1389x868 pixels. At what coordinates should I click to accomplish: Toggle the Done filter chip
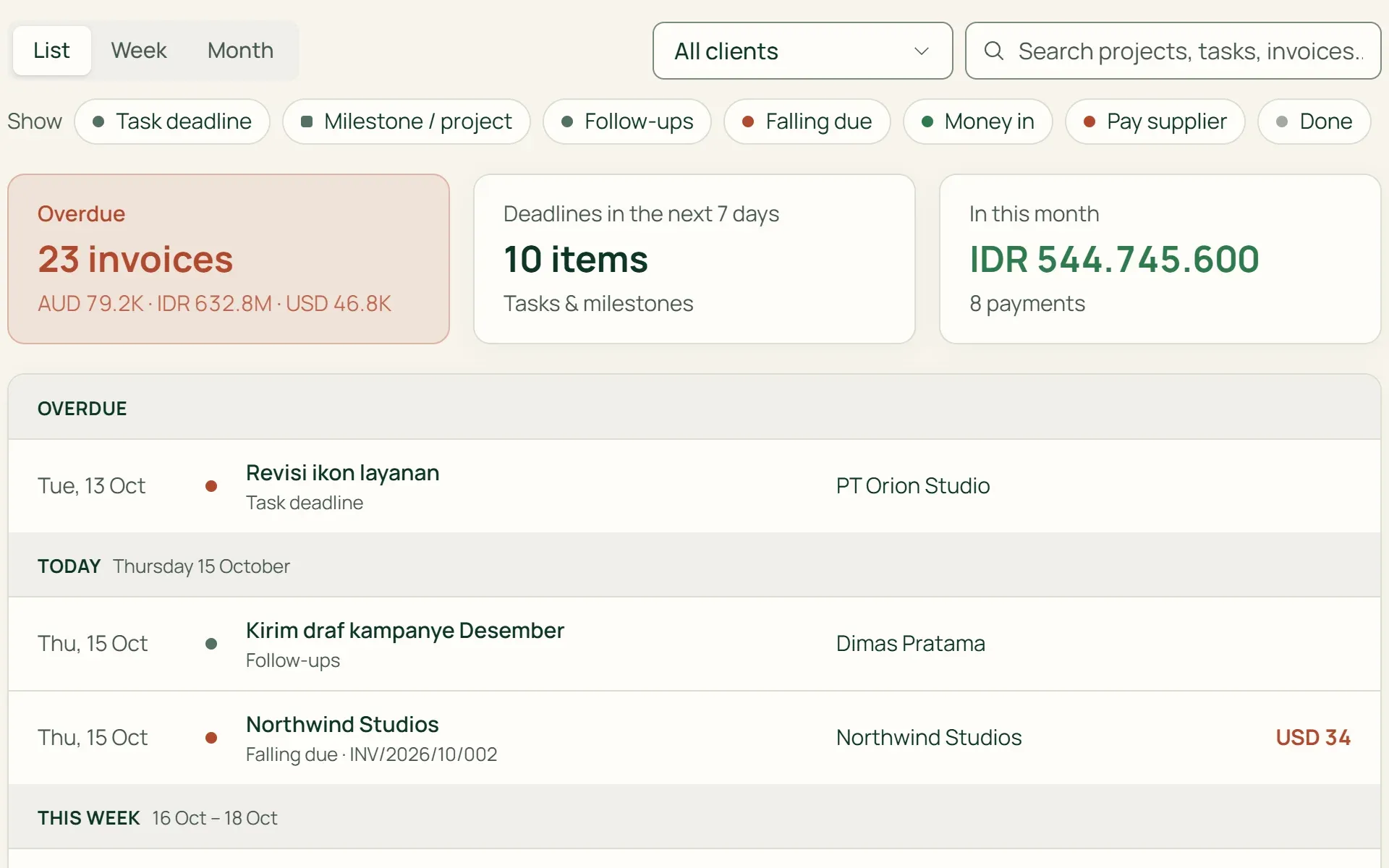tap(1314, 122)
